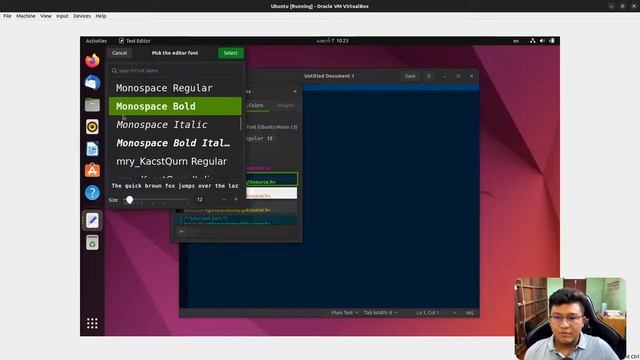Choose Monospace Regular font
The height and width of the screenshot is (360, 640).
175,88
